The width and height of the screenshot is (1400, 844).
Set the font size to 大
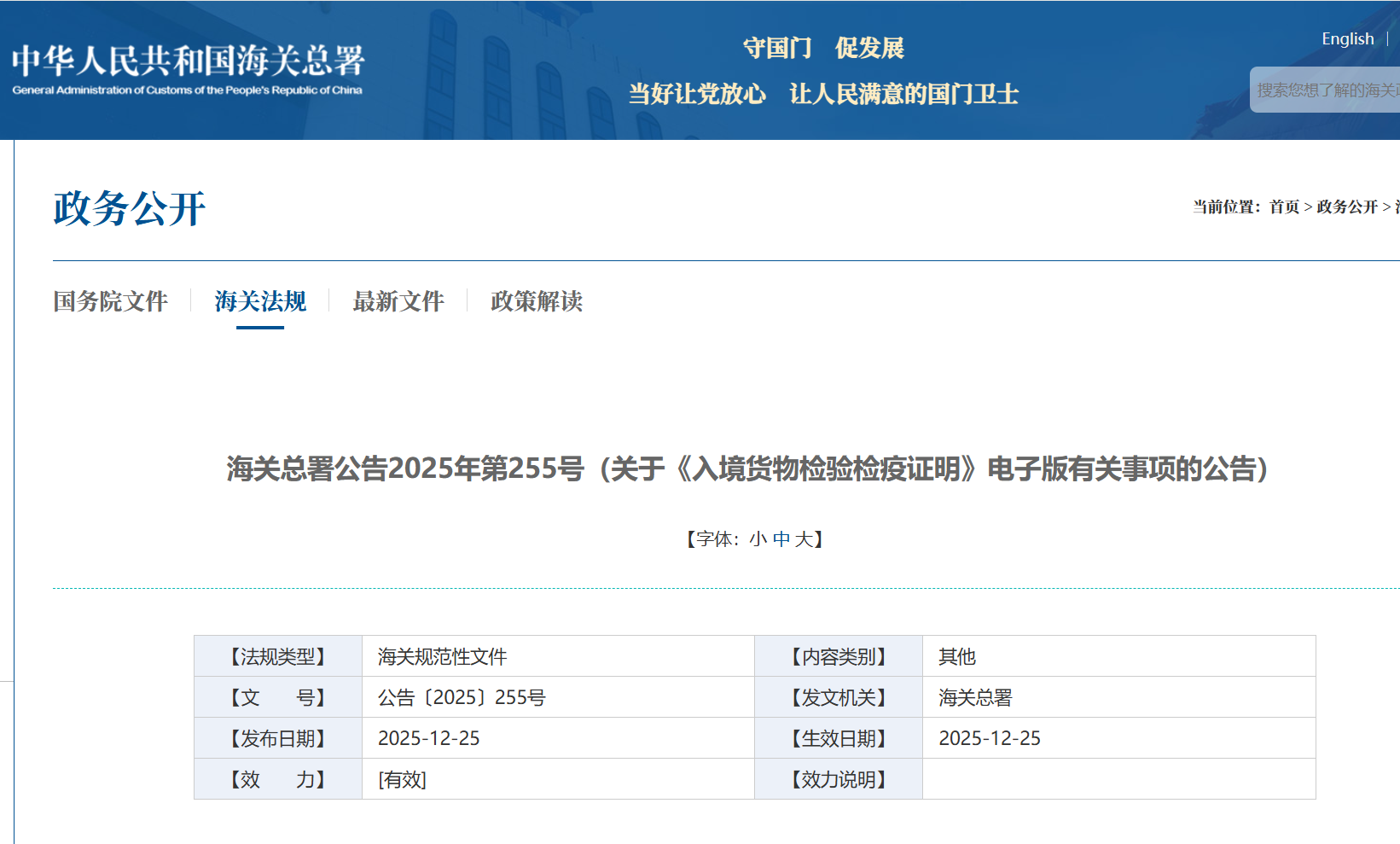coord(804,539)
